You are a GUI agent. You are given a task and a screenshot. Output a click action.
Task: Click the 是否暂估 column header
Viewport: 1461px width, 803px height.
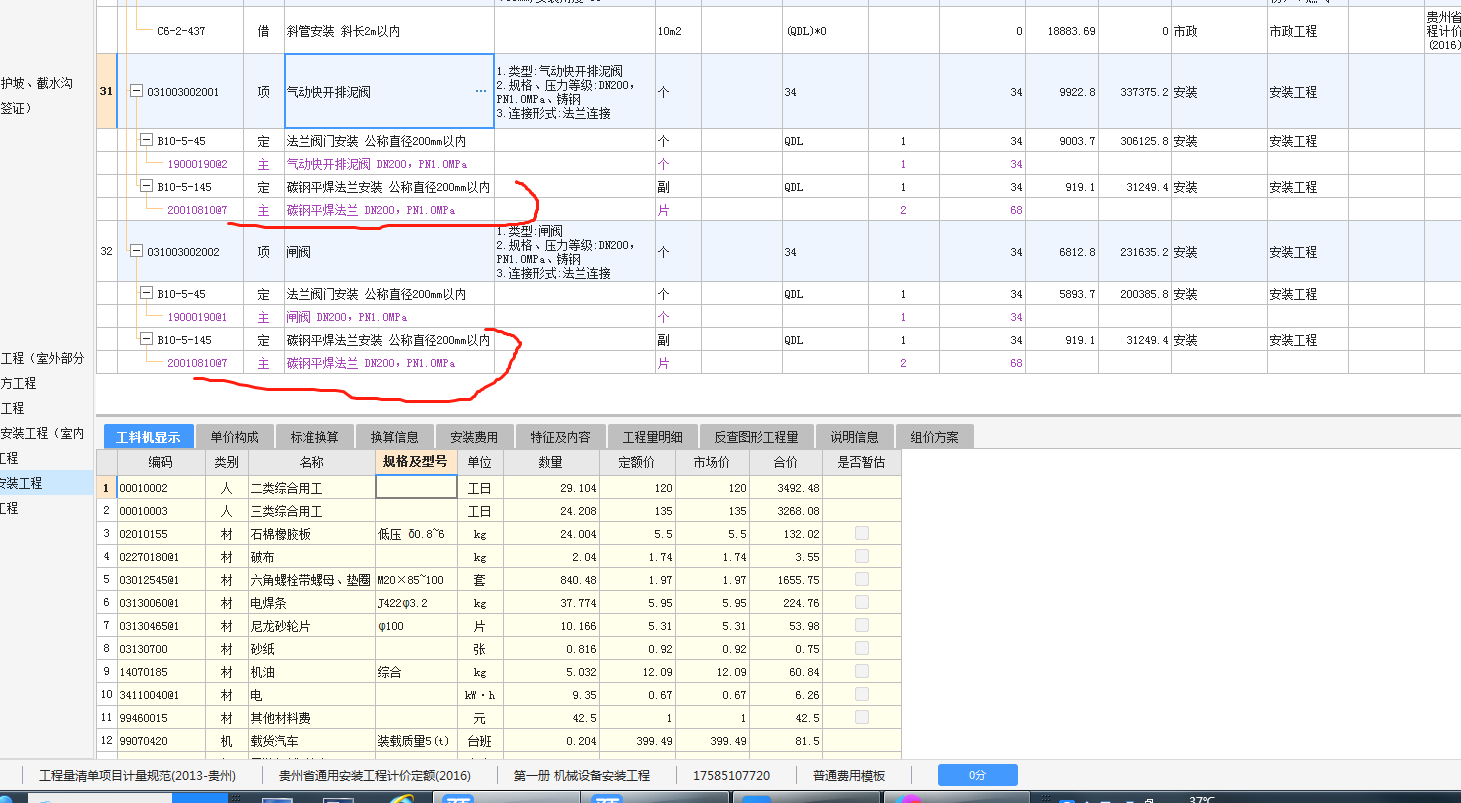pos(861,462)
